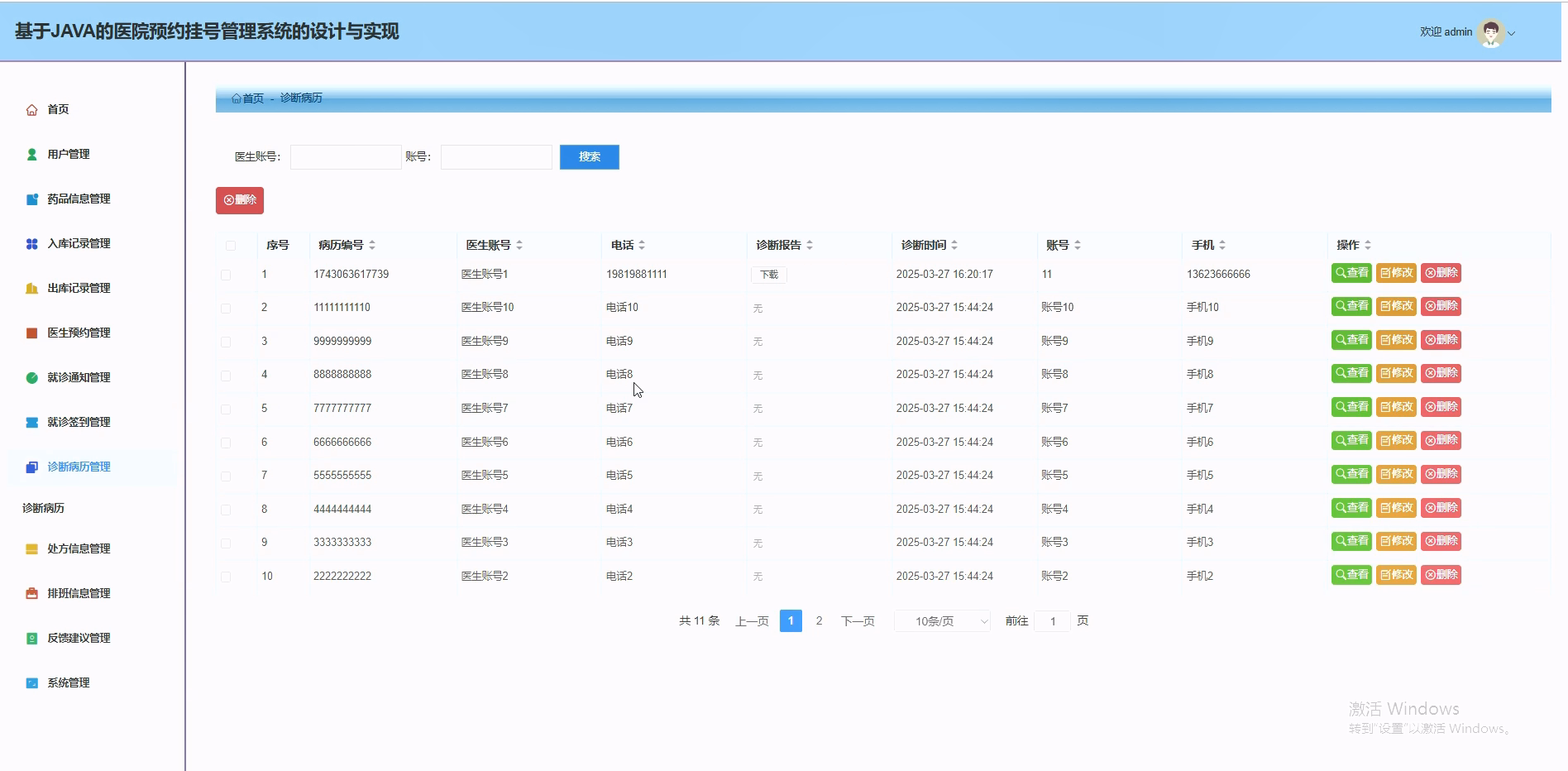Click the icon beside 系统管理
Screen dimensions: 1568x771
pyautogui.click(x=31, y=682)
